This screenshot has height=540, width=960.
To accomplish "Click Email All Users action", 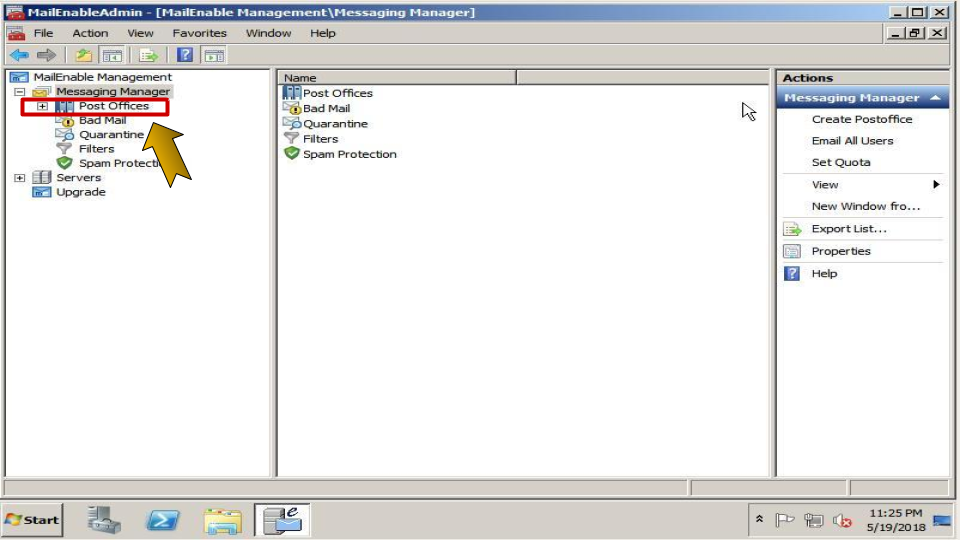I will coord(852,141).
